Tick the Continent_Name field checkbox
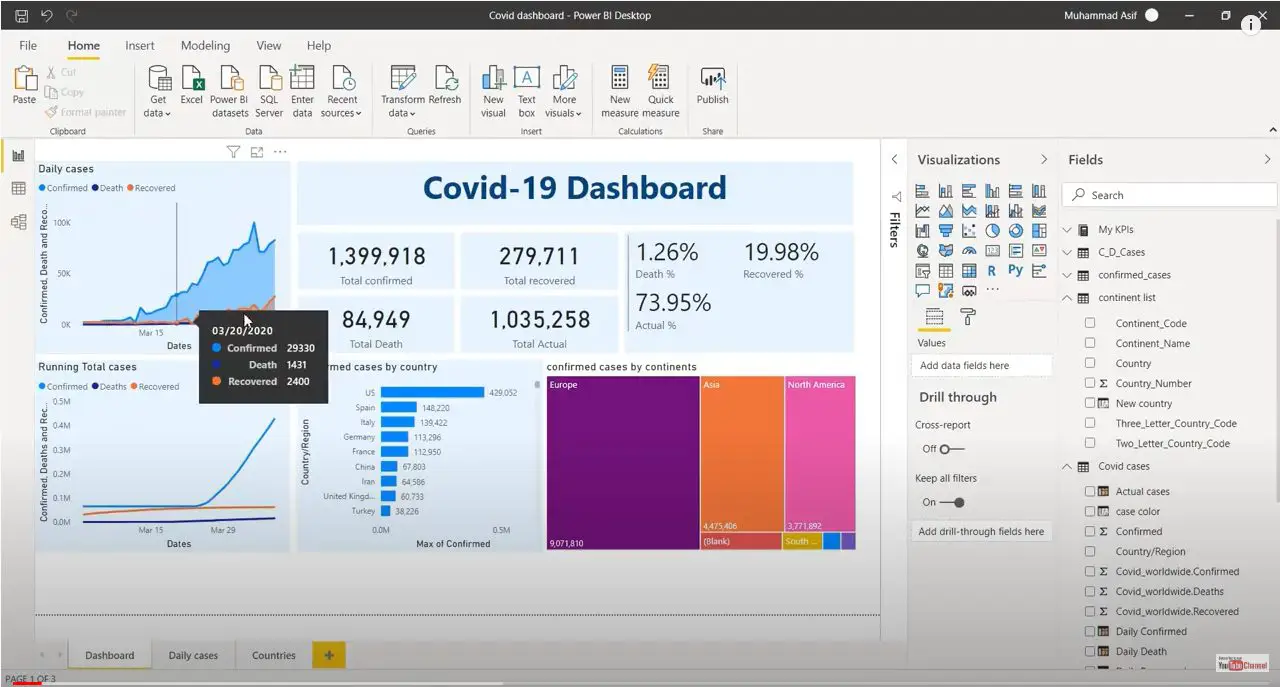Image resolution: width=1280 pixels, height=687 pixels. [x=1090, y=343]
